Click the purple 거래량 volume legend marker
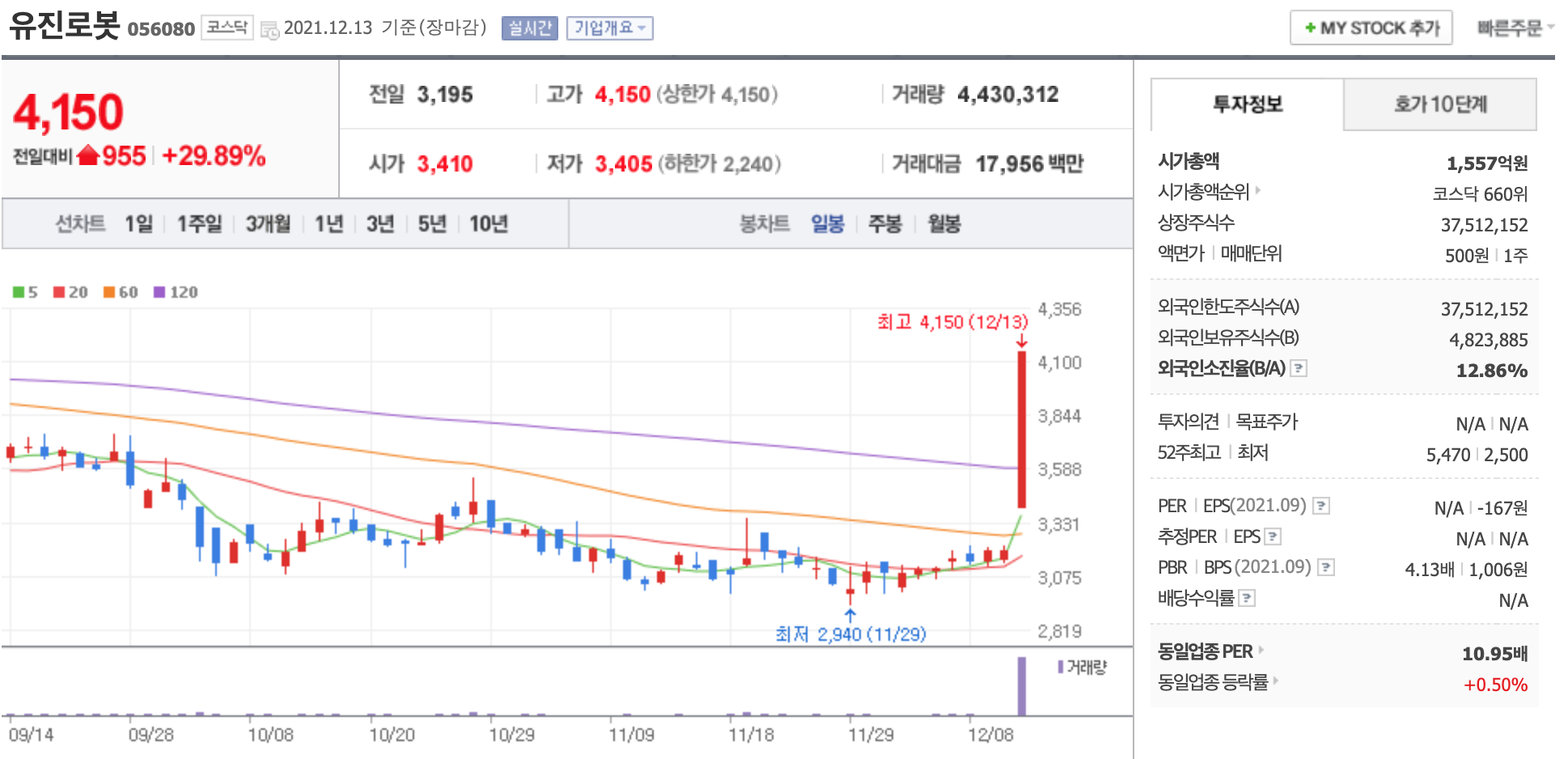This screenshot has width=1568, height=759. click(1061, 667)
